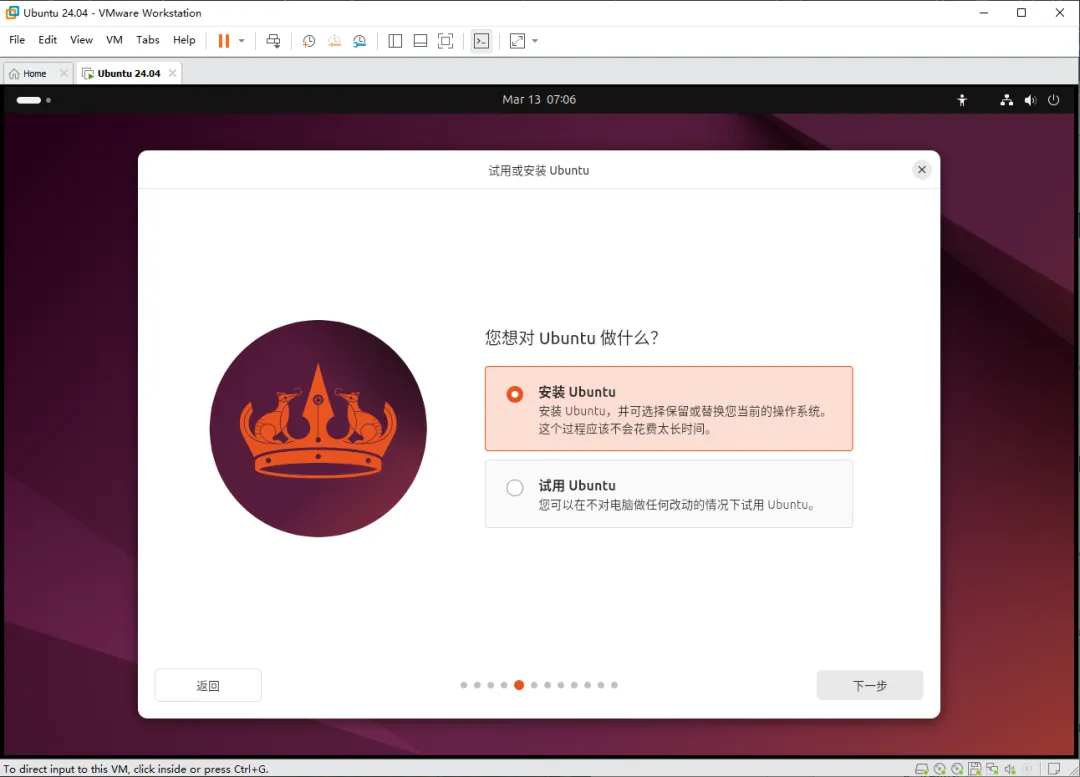Open the Edit menu
This screenshot has height=777, width=1080.
pyautogui.click(x=48, y=40)
